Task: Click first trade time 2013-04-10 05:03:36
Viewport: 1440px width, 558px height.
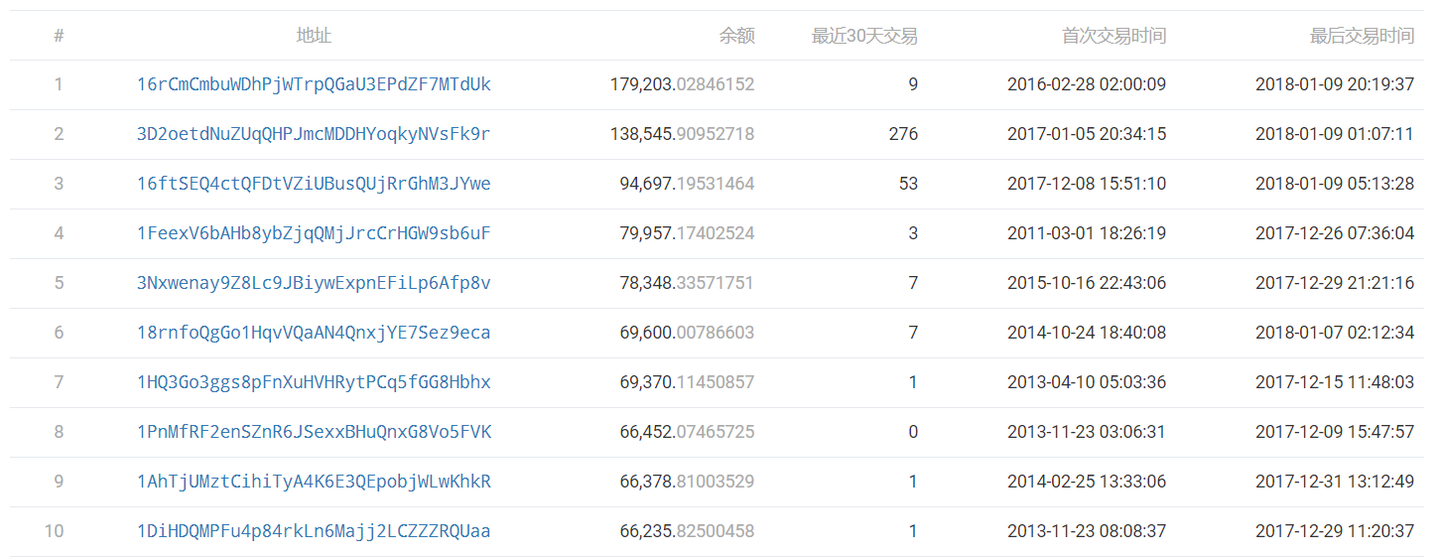Action: (x=1086, y=383)
